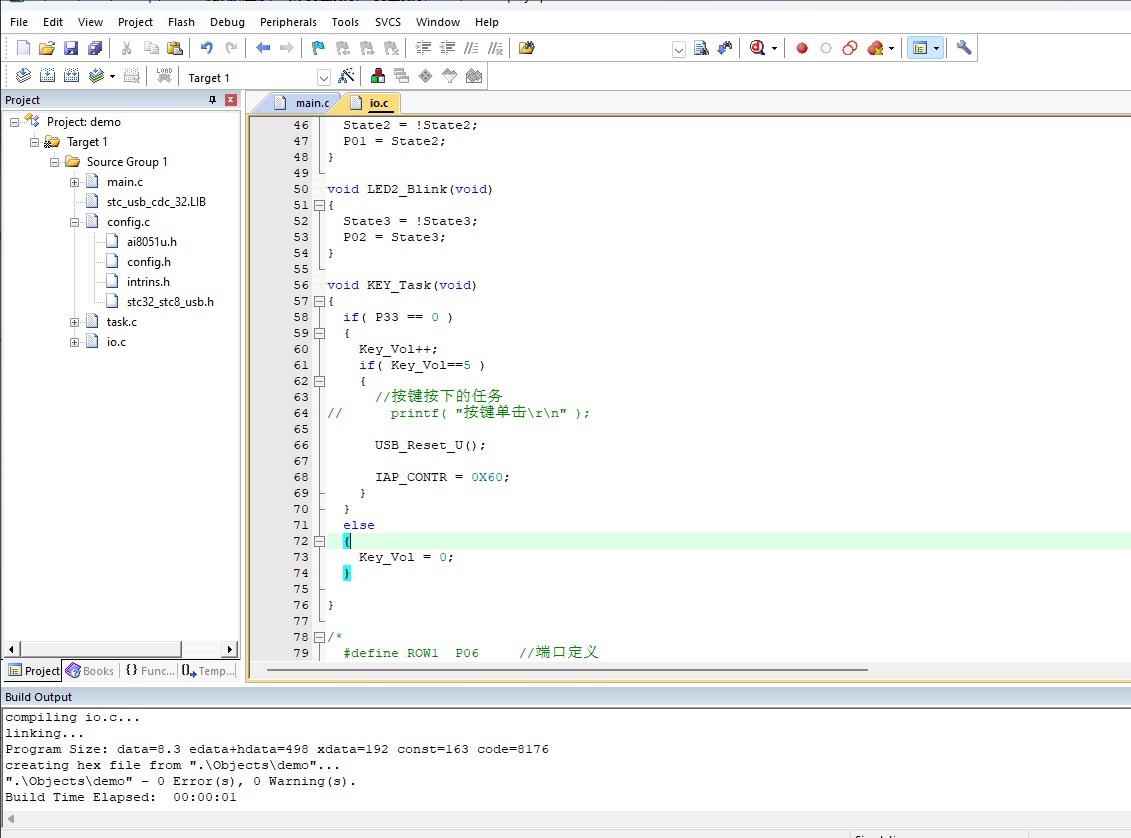The height and width of the screenshot is (838, 1131).
Task: Save all files icon
Action: 94,48
